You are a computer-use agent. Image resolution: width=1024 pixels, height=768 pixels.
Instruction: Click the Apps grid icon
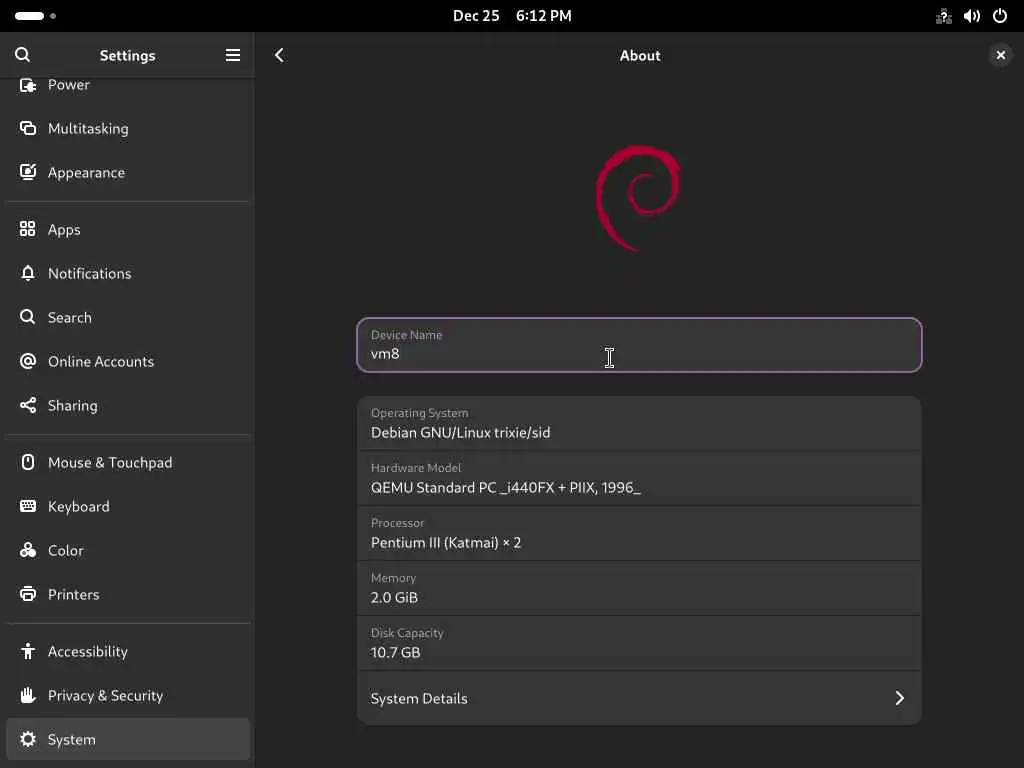pyautogui.click(x=27, y=229)
